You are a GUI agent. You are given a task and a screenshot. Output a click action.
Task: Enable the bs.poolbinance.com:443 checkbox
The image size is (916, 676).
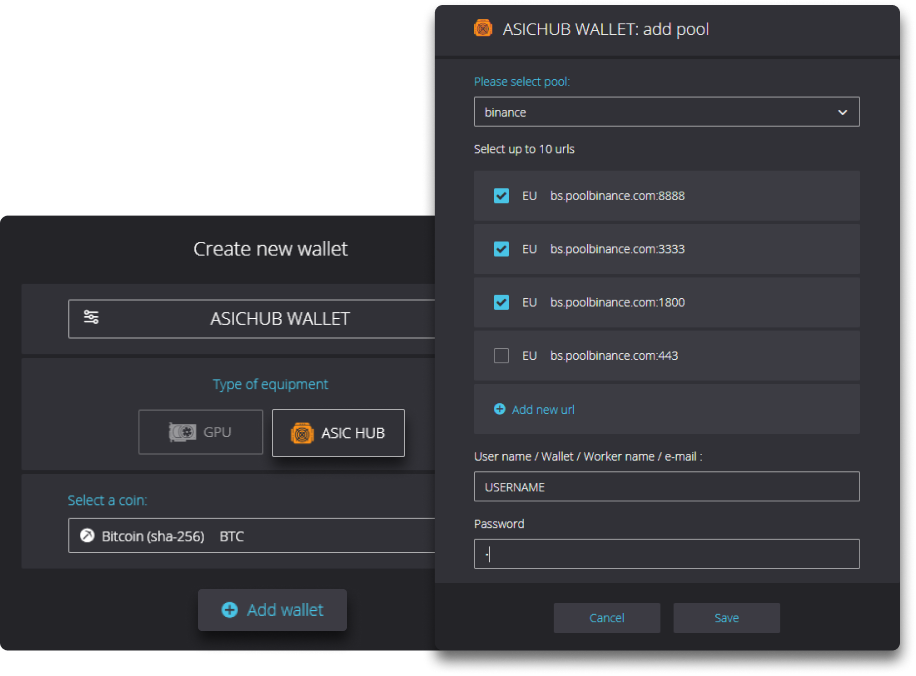tap(501, 355)
